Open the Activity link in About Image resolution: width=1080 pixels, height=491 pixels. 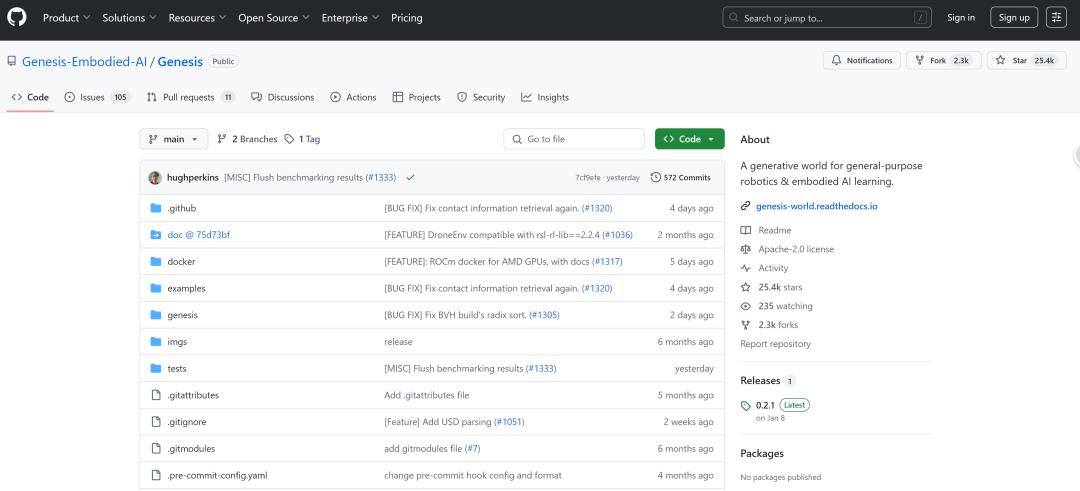pos(765,268)
